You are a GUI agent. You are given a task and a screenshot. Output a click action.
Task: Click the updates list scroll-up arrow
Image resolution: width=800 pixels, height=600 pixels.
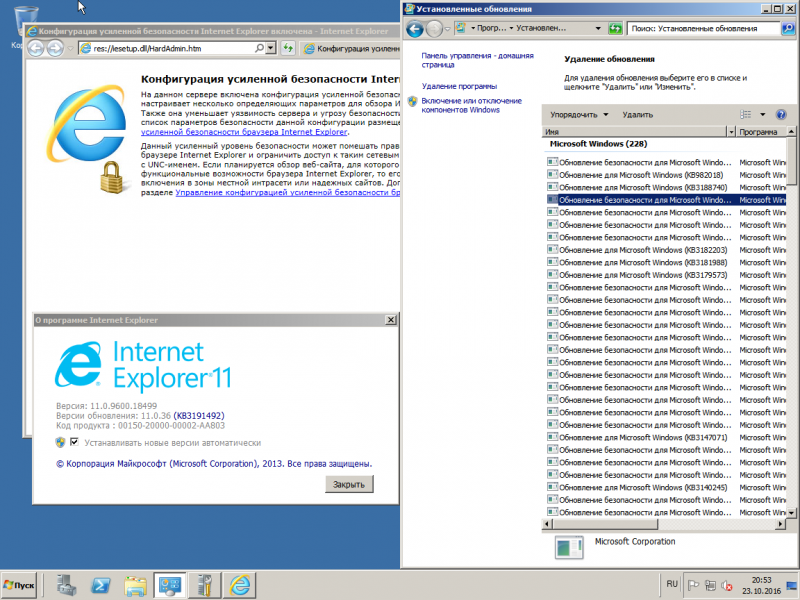(x=791, y=132)
